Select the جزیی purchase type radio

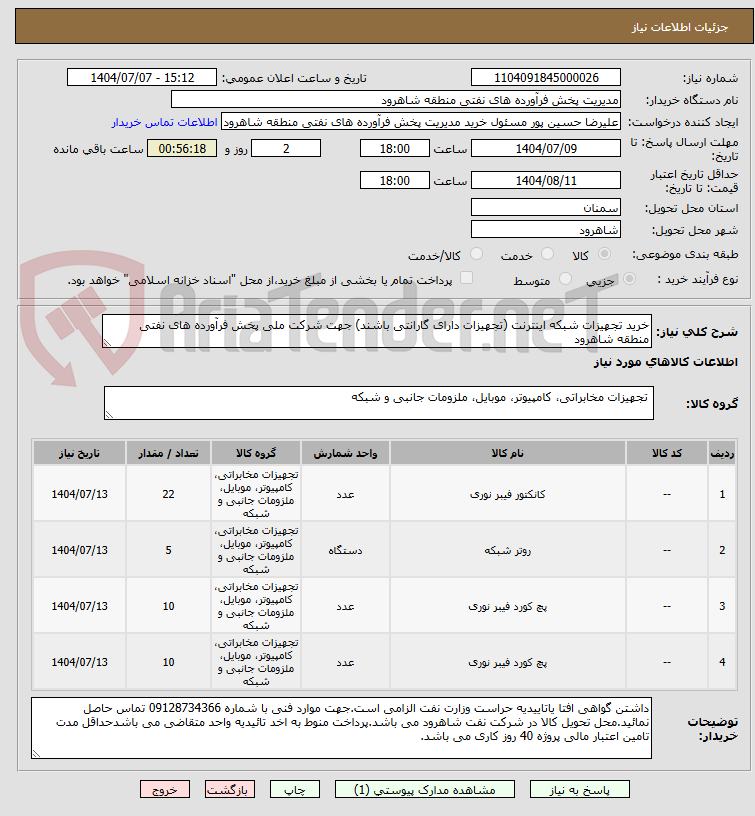629,279
